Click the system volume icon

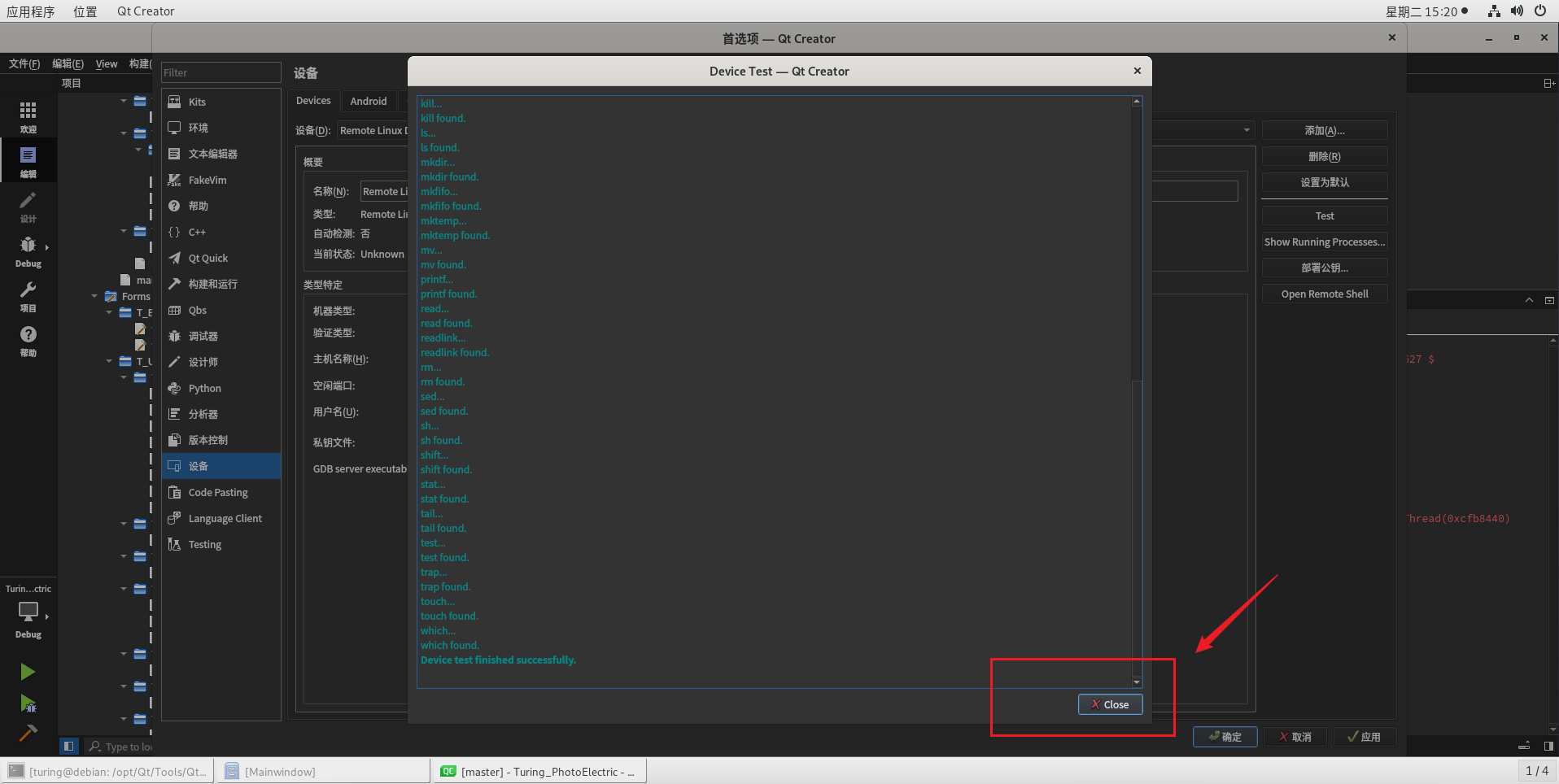point(1518,11)
